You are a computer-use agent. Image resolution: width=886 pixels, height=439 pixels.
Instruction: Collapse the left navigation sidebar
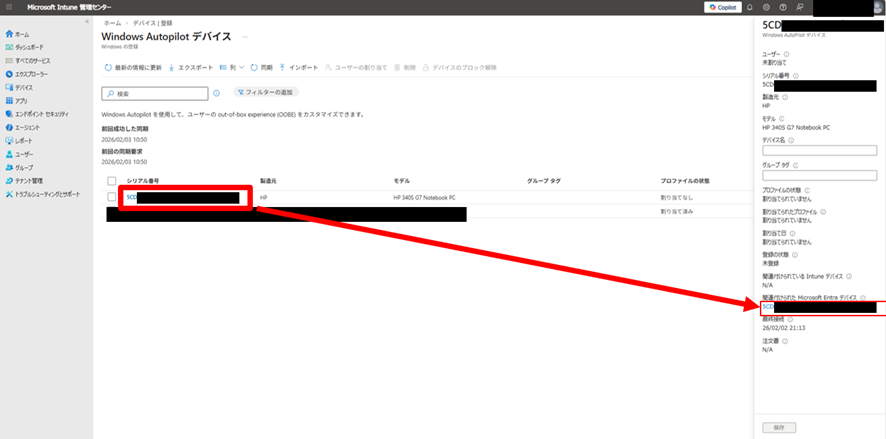pyautogui.click(x=87, y=21)
